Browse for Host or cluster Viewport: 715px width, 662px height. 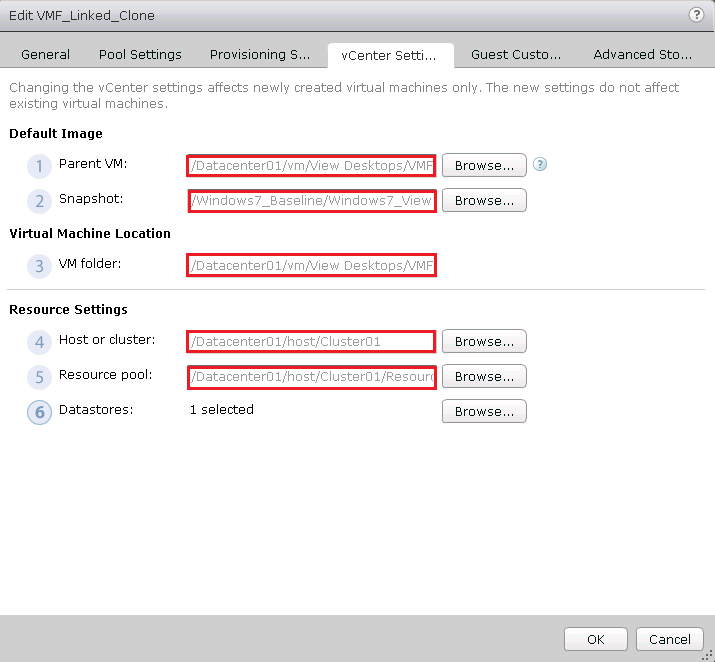484,341
